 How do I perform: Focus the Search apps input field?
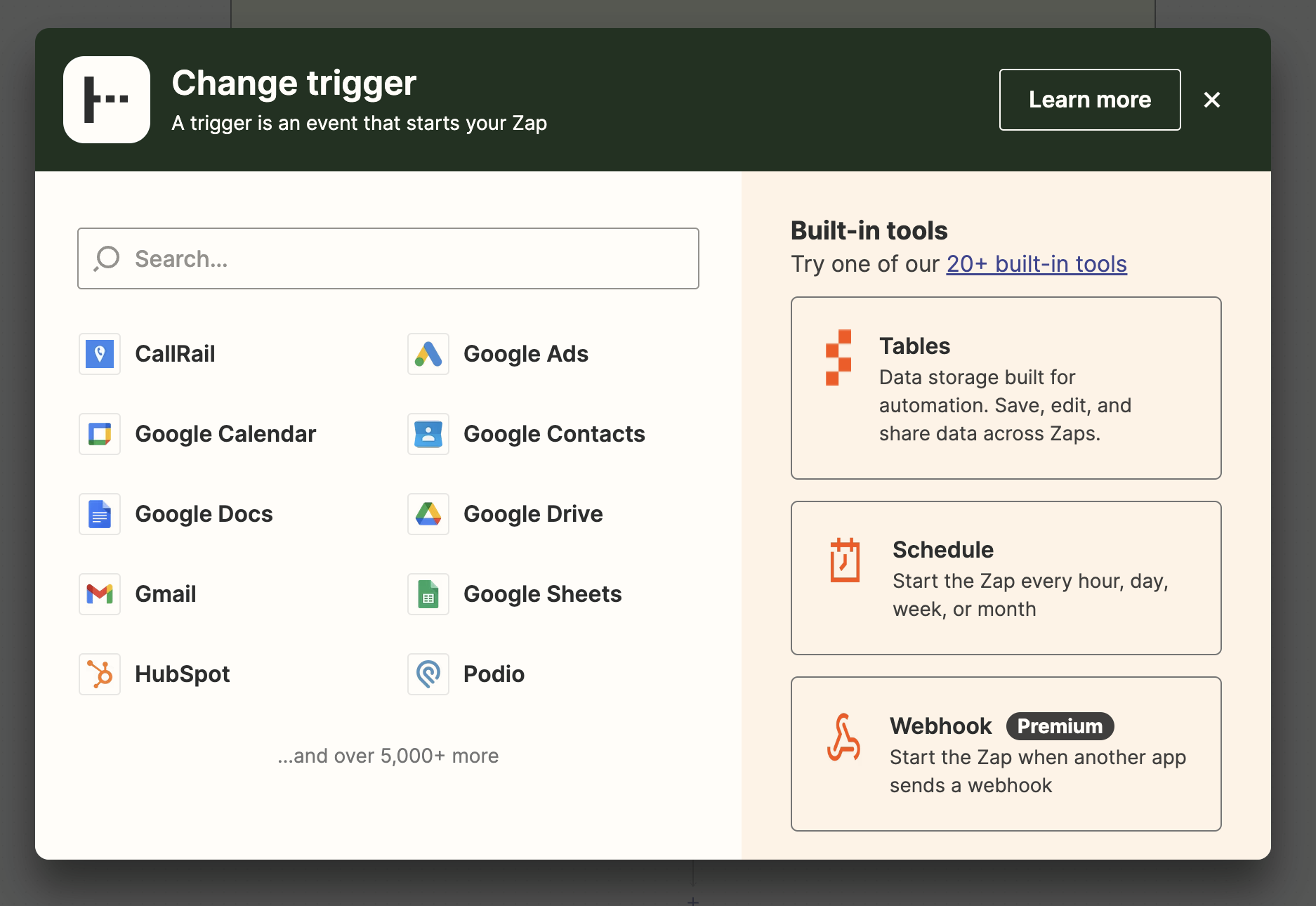click(x=388, y=258)
